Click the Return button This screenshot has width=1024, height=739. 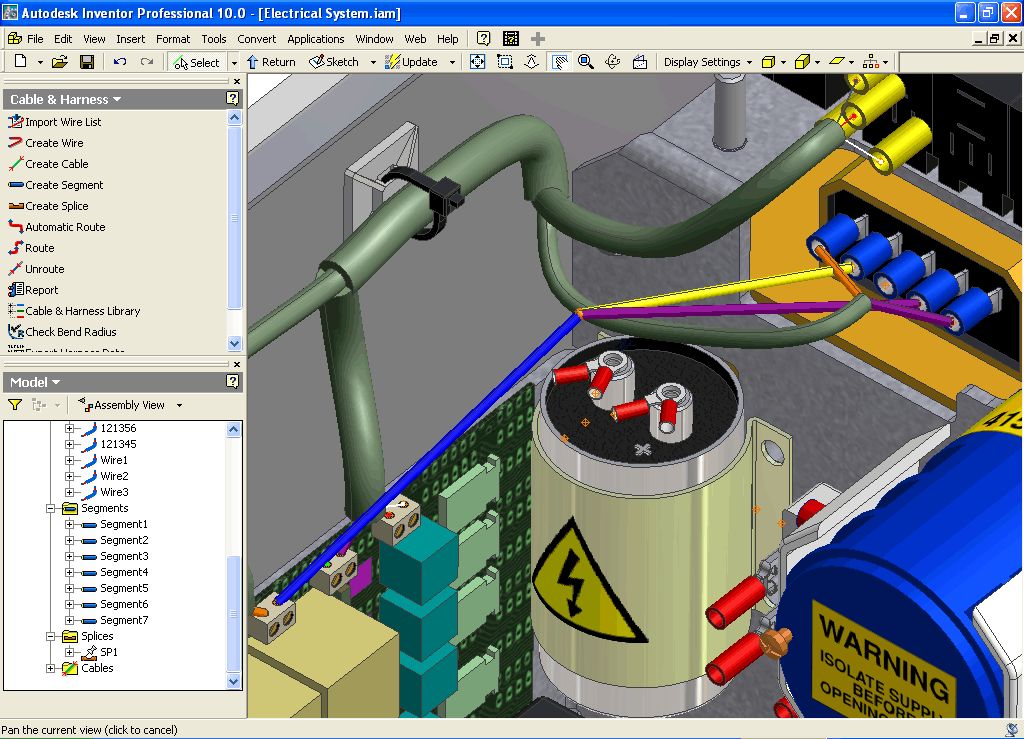[x=271, y=62]
